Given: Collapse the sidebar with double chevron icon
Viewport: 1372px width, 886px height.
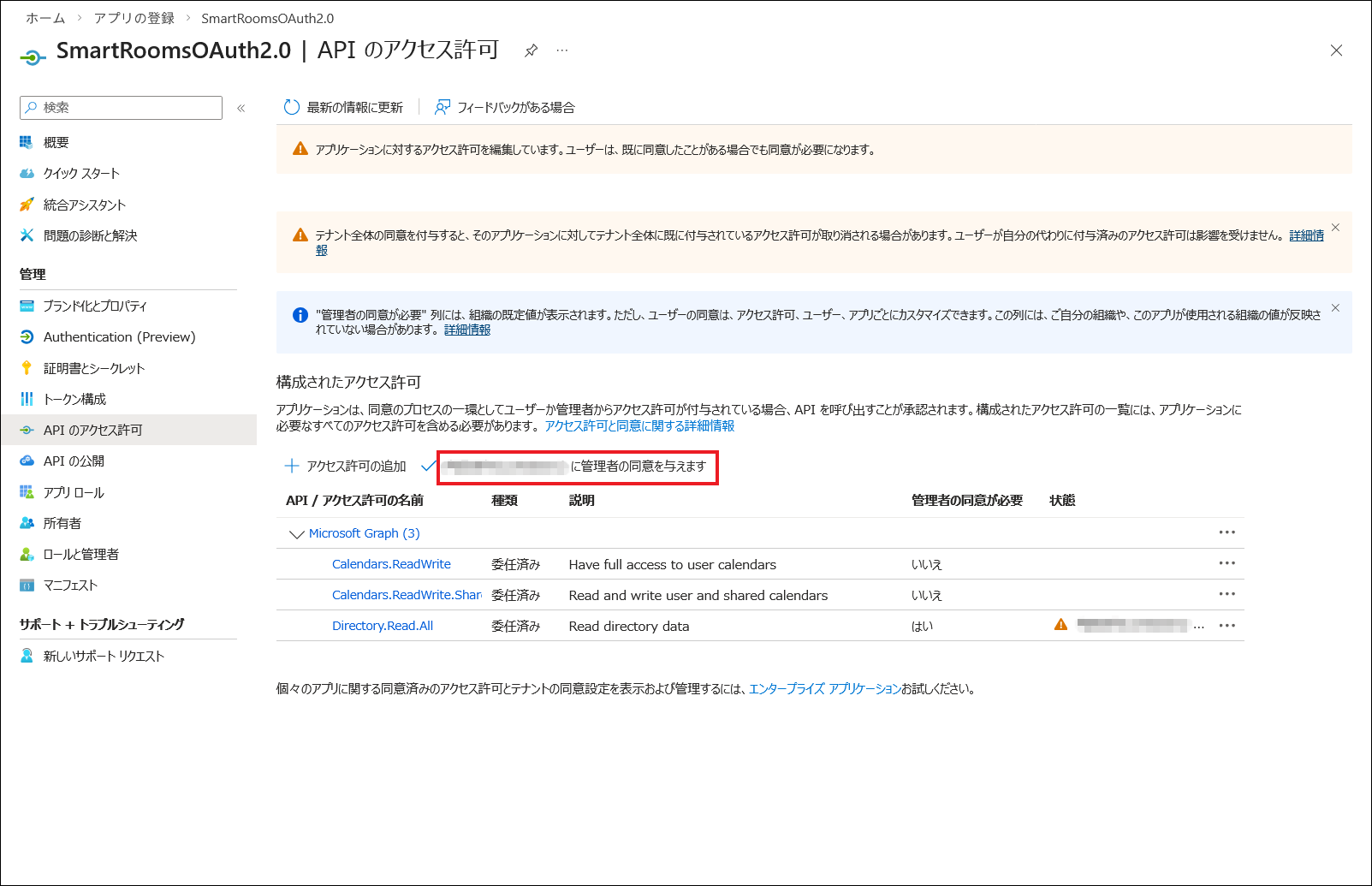Looking at the screenshot, I should pyautogui.click(x=241, y=108).
